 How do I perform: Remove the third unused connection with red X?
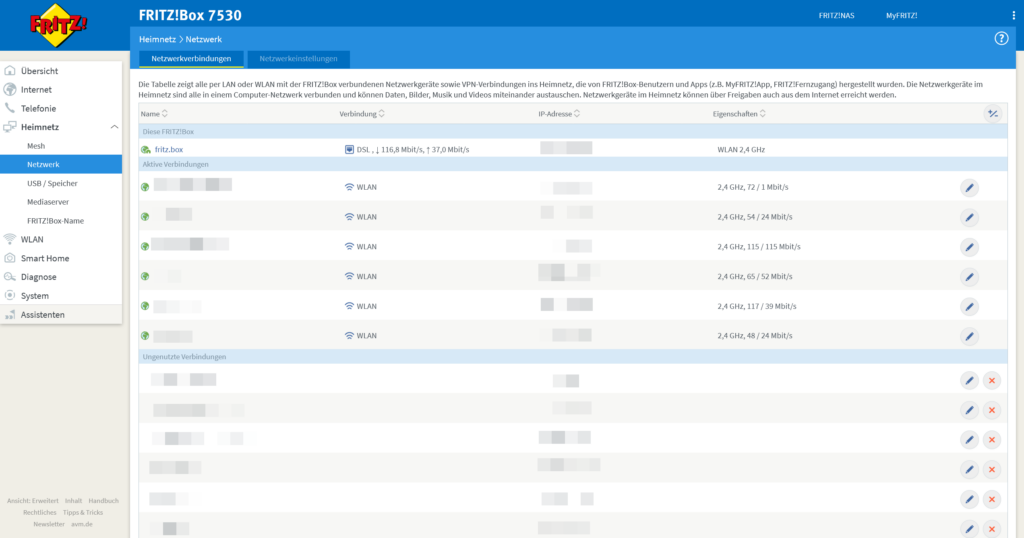point(991,440)
